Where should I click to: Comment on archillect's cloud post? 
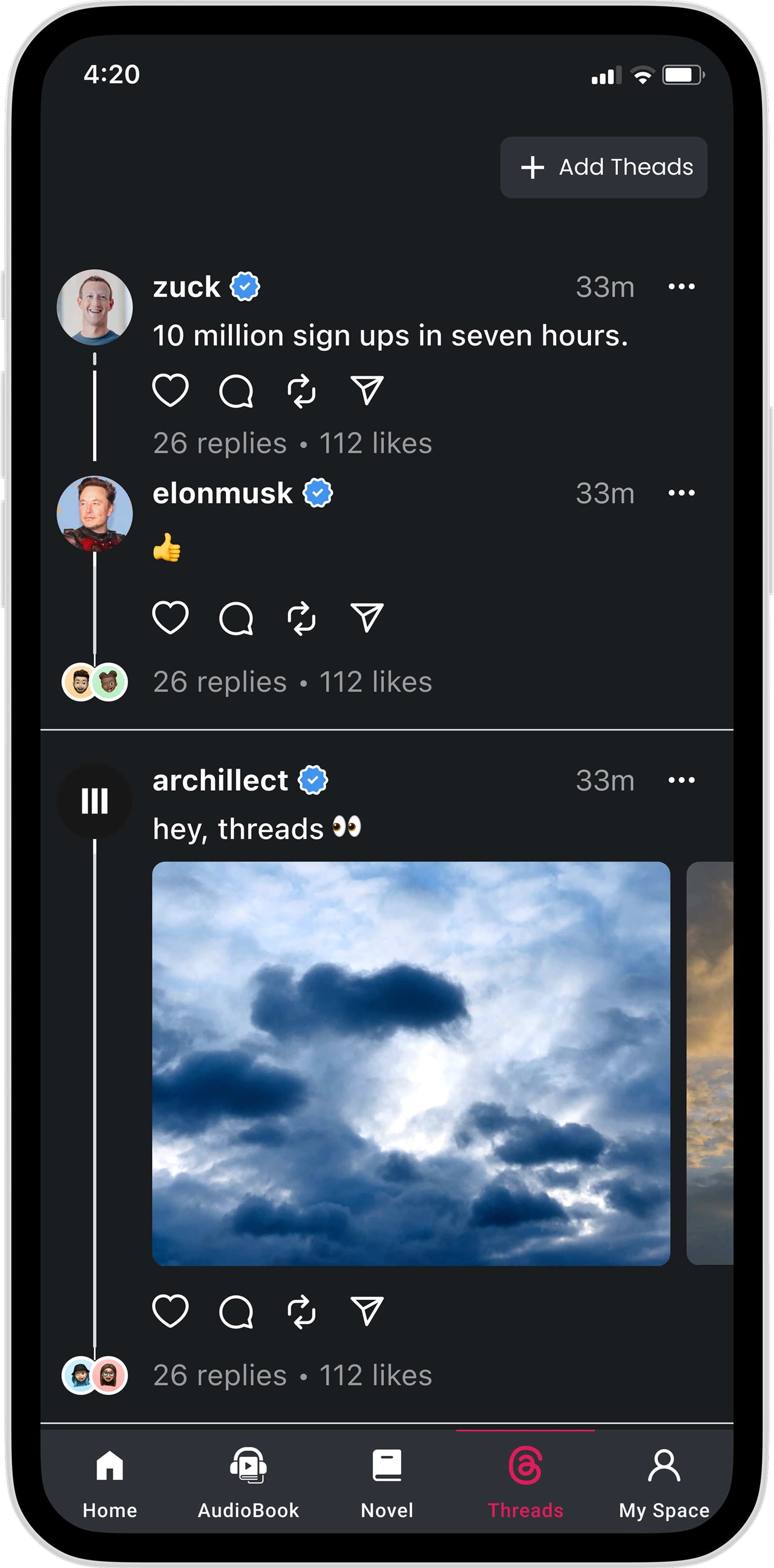[x=236, y=1312]
